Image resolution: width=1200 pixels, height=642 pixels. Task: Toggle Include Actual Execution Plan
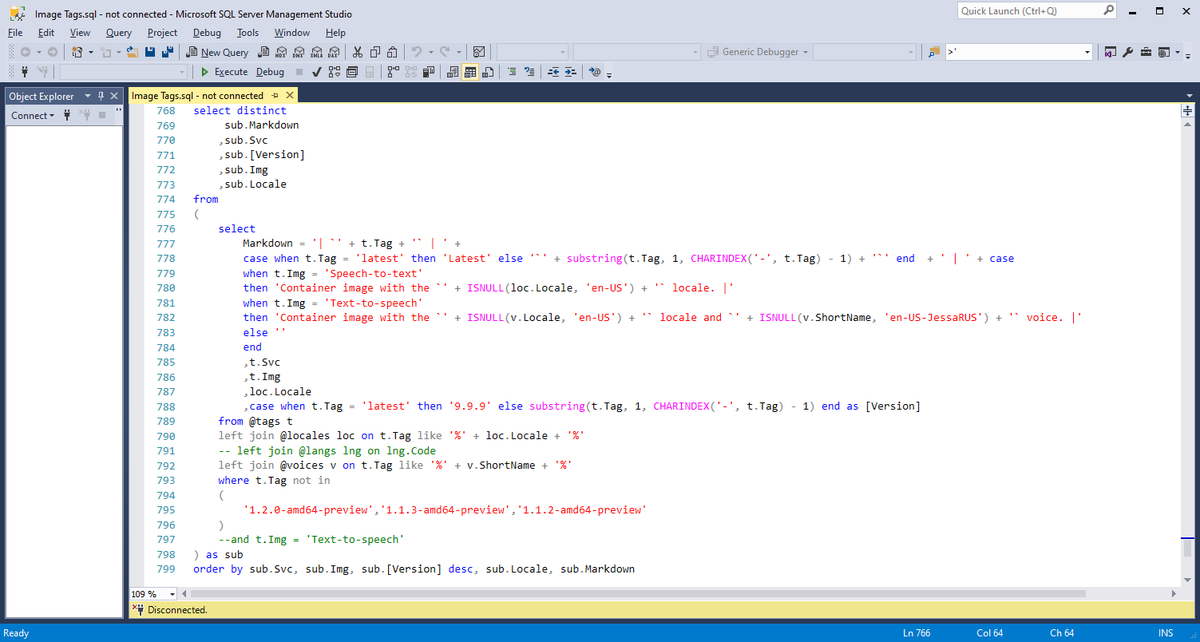click(x=394, y=72)
